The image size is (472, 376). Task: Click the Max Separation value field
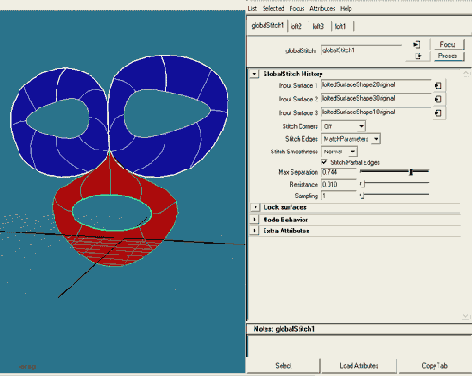(x=339, y=172)
